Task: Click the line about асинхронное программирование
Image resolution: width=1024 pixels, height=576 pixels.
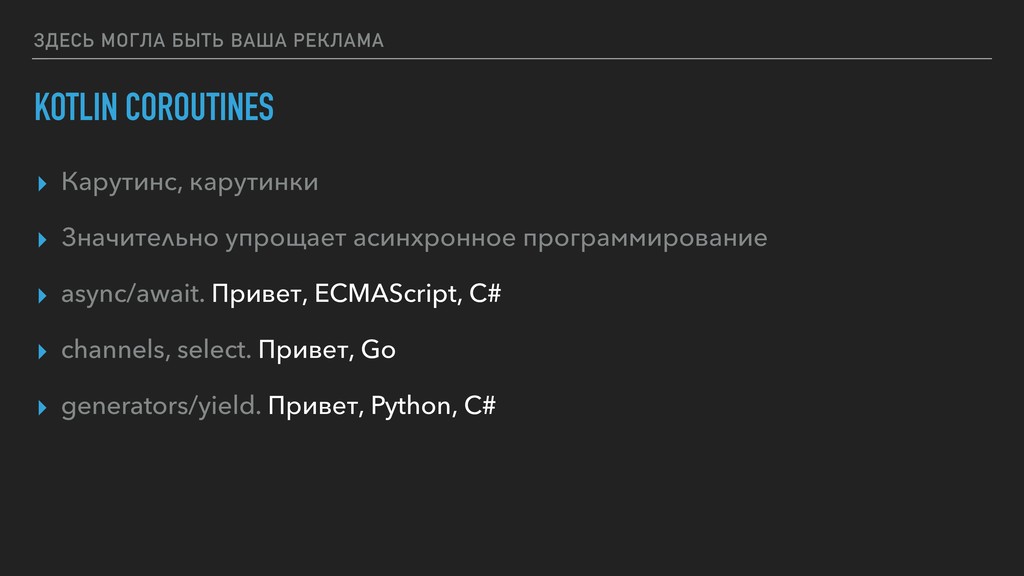Action: (x=414, y=238)
